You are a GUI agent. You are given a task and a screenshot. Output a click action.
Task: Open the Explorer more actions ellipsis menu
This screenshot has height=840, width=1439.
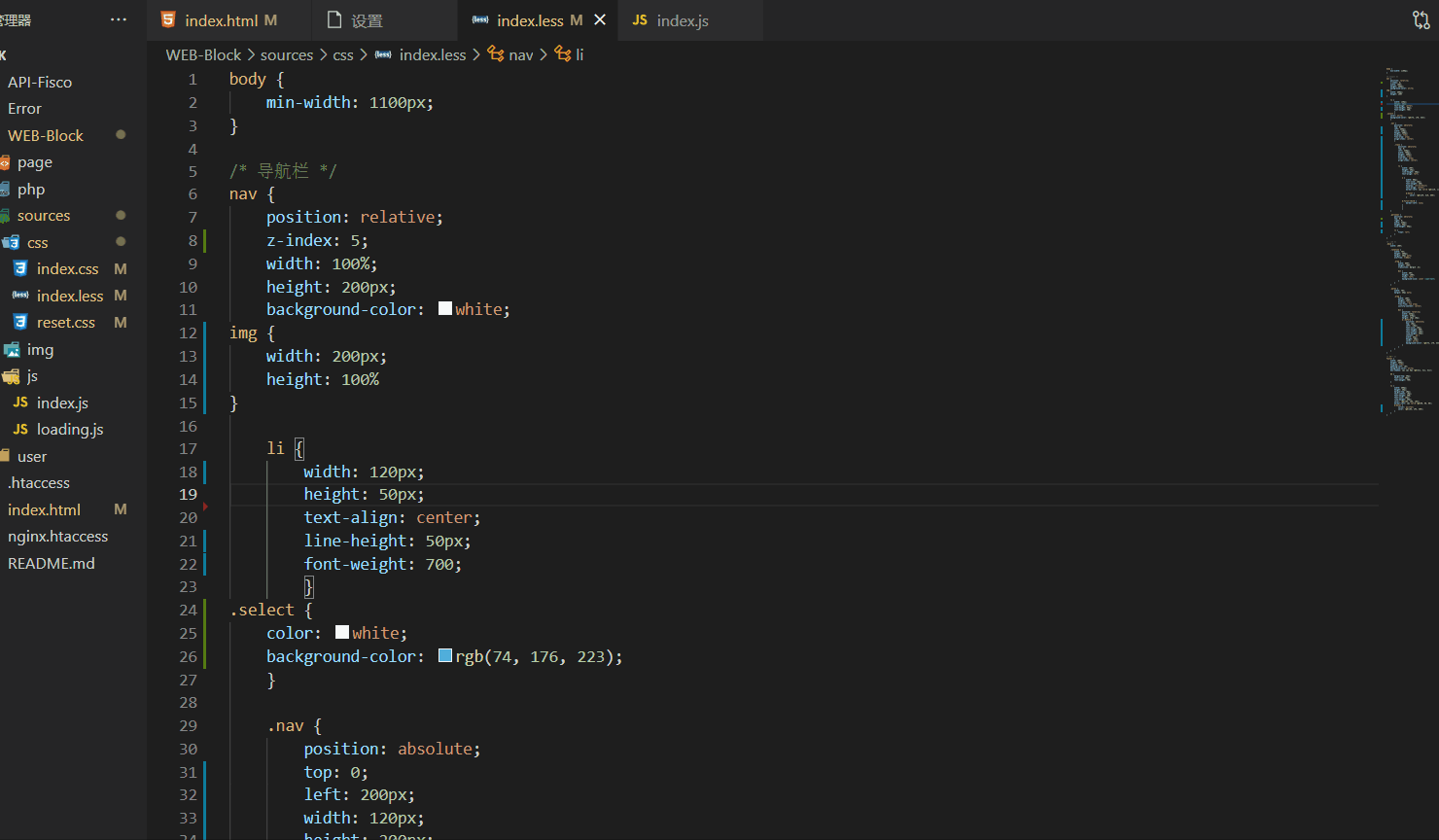(119, 19)
